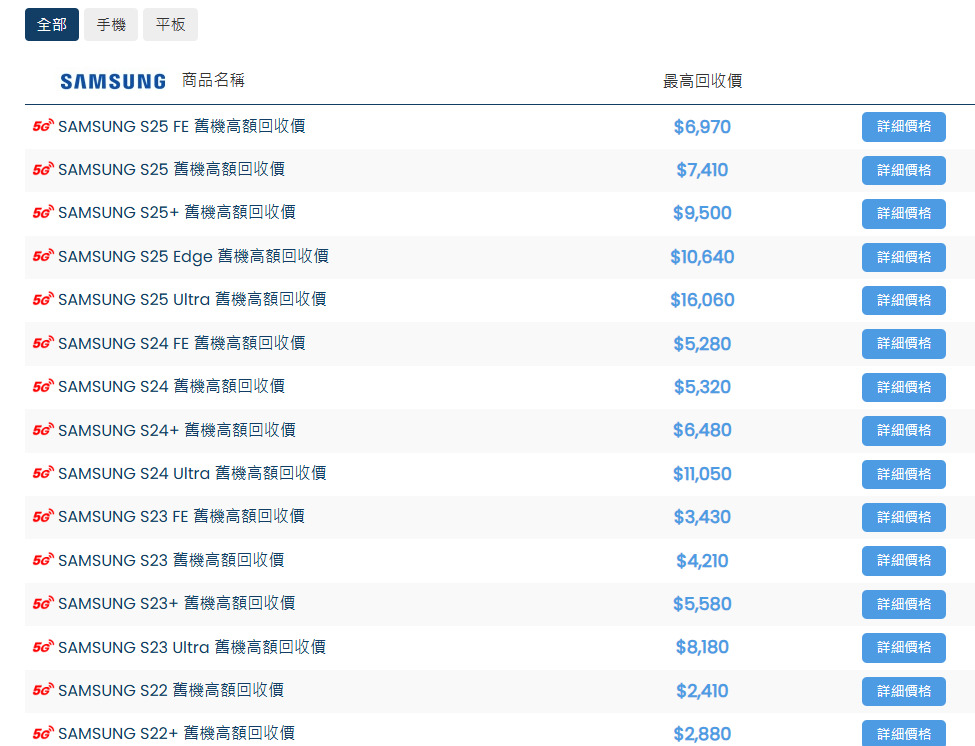View 詳細價格 for SAMSUNG S24
The width and height of the screenshot is (975, 746).
903,387
